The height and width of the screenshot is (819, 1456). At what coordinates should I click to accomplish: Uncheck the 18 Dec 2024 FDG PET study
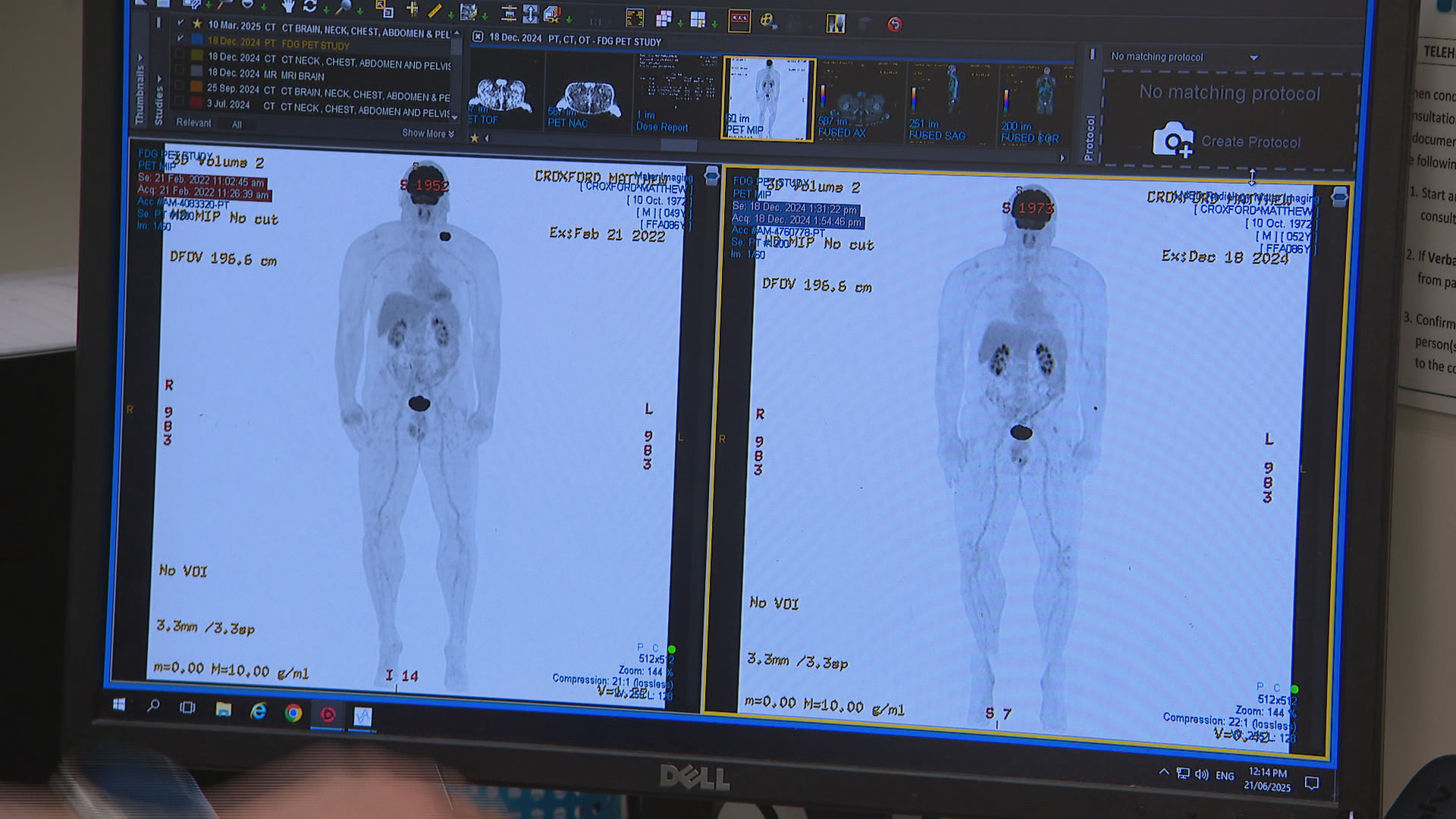180,38
